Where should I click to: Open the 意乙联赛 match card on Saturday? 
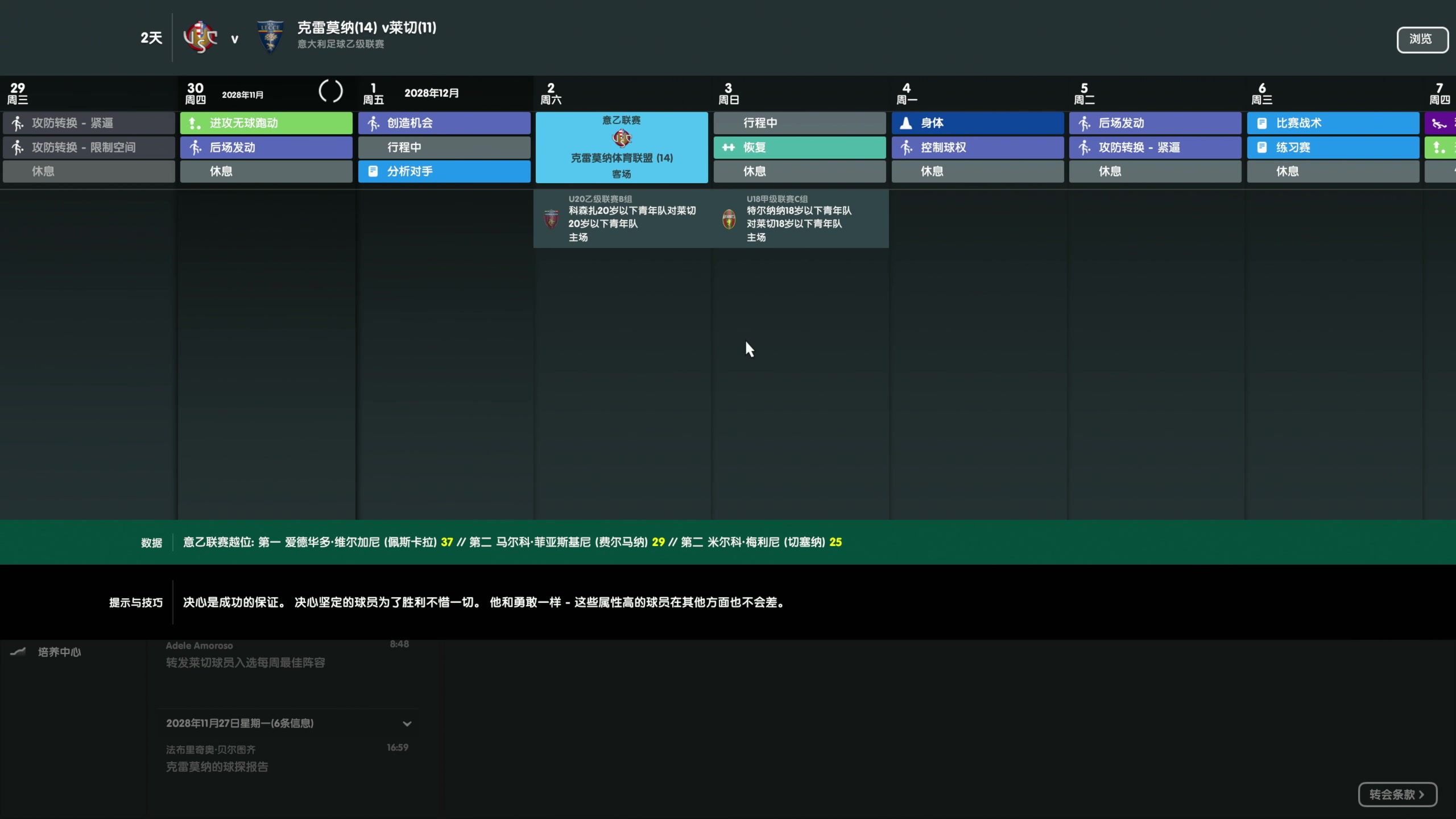(622, 147)
